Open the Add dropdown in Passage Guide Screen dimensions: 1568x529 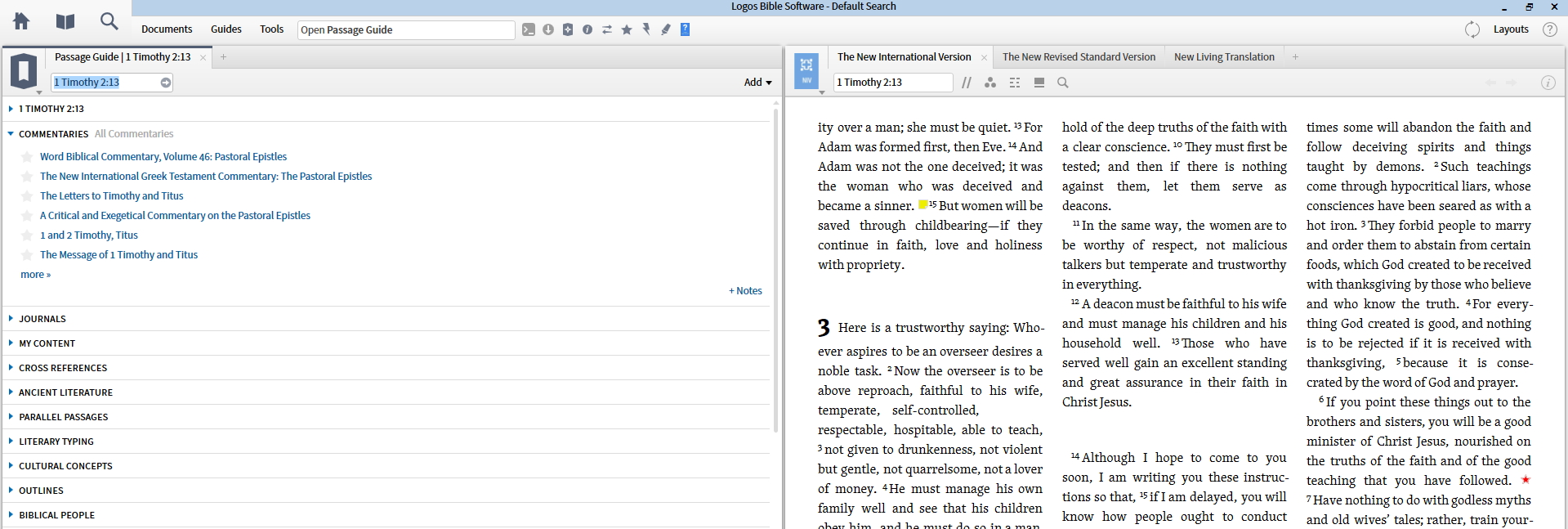click(757, 83)
